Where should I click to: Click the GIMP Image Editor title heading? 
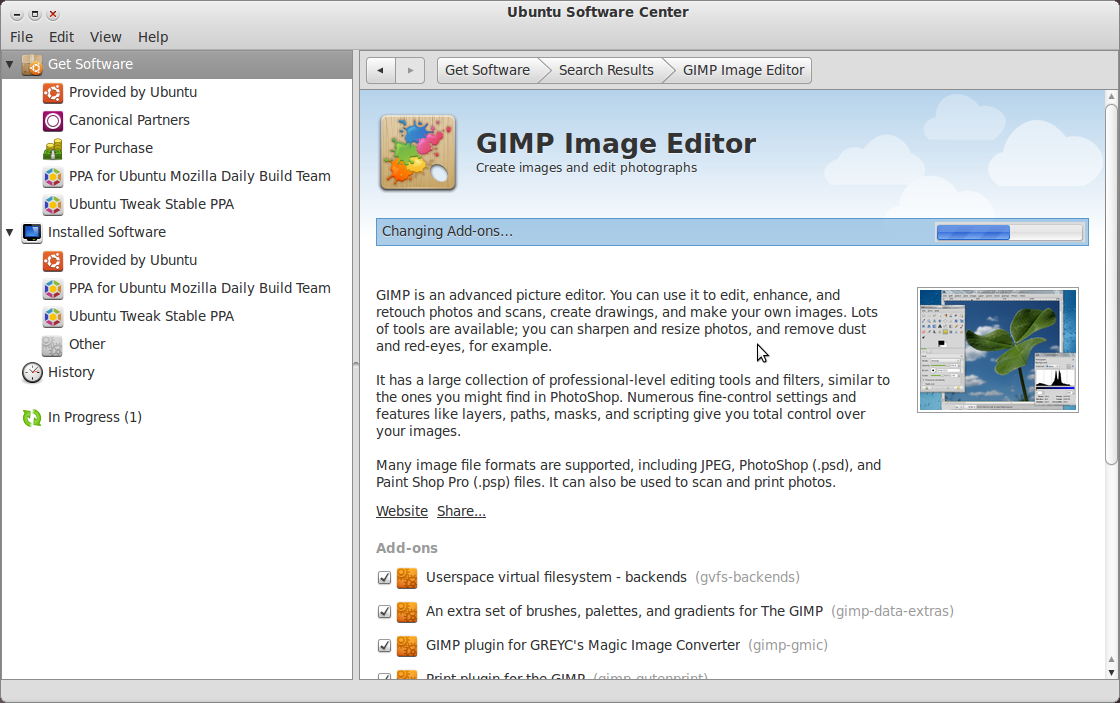pyautogui.click(x=616, y=144)
